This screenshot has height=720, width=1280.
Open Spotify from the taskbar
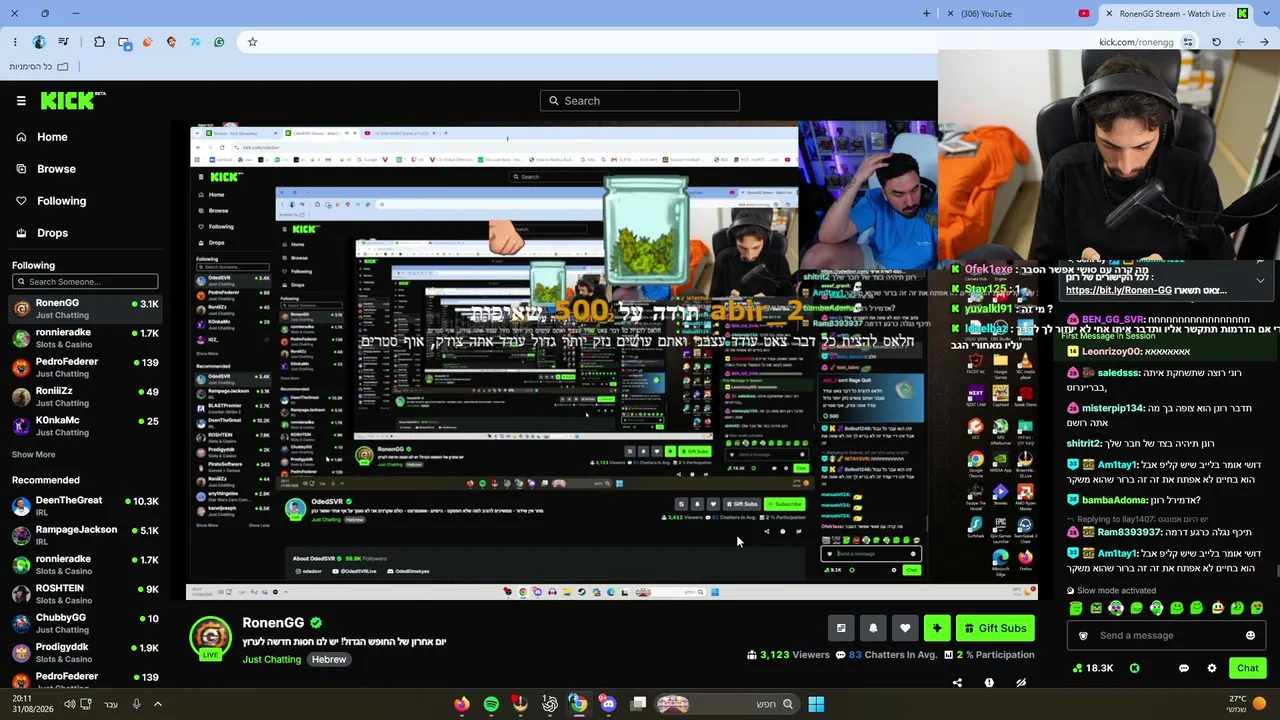[x=491, y=704]
